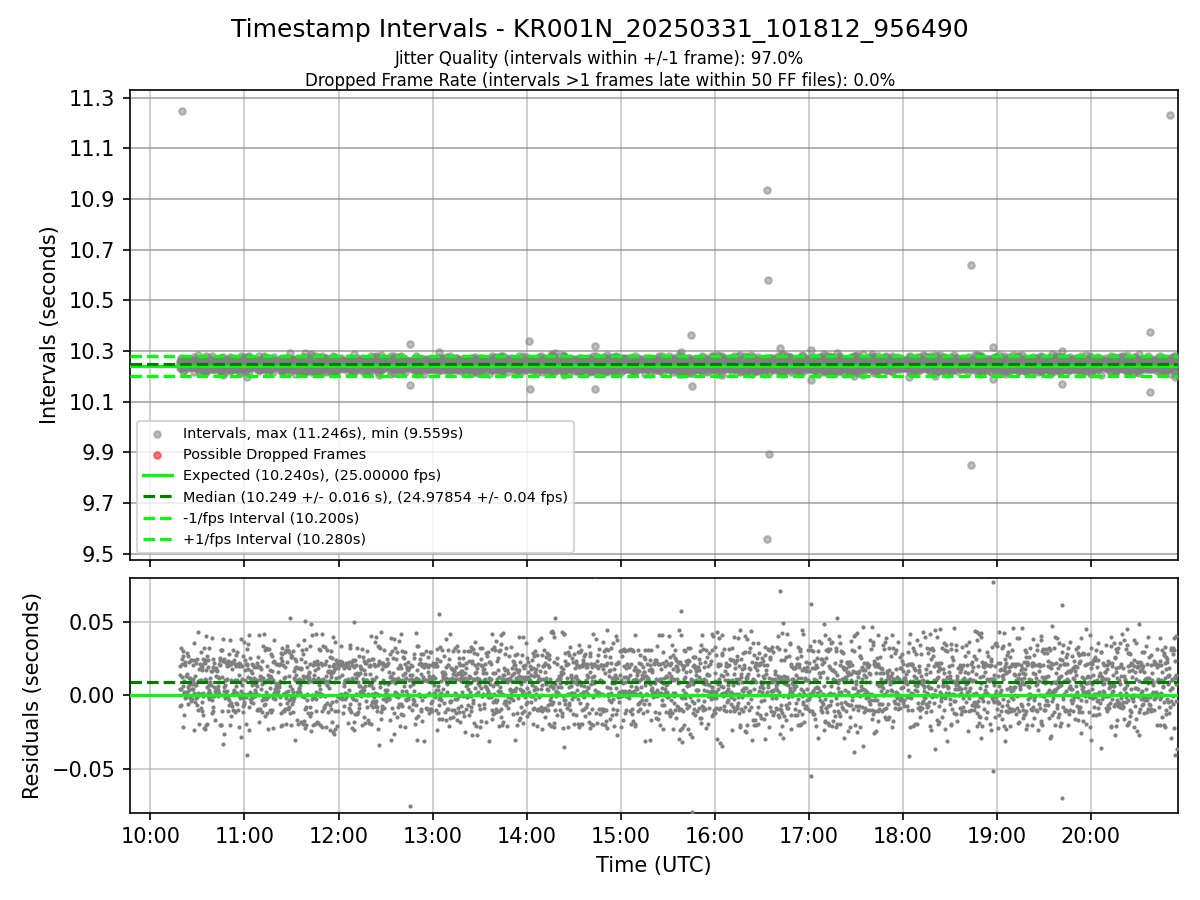Click the 12:00 time tick label
Viewport: 1200px width, 900px height.
click(338, 835)
